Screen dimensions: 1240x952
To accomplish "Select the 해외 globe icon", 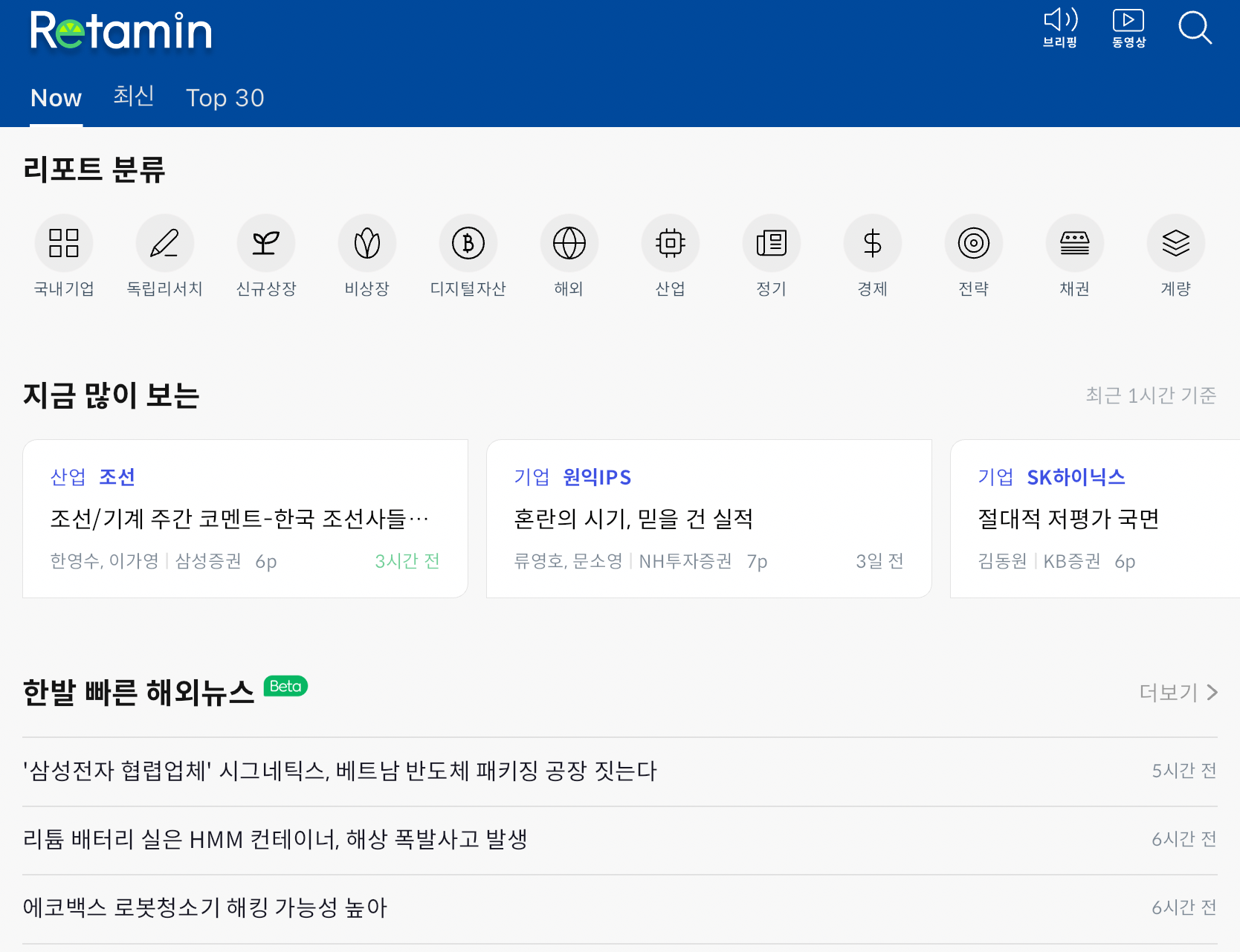I will [569, 243].
